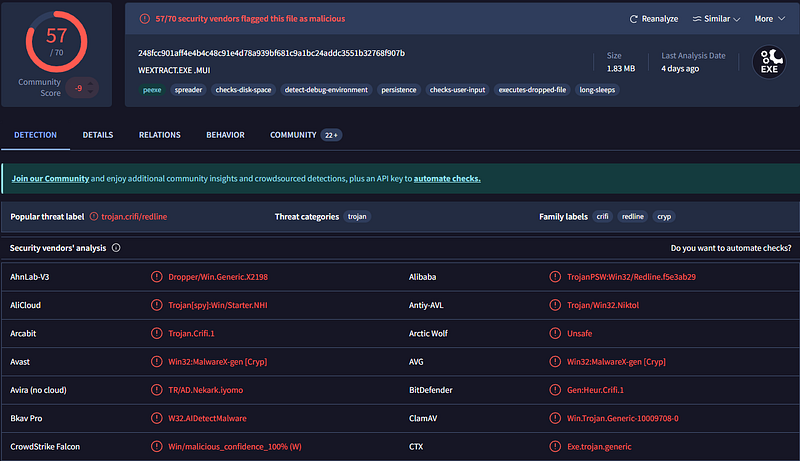This screenshot has width=800, height=461.
Task: Click the Gen:Heur.Crifi.1 result
Action: (x=595, y=390)
